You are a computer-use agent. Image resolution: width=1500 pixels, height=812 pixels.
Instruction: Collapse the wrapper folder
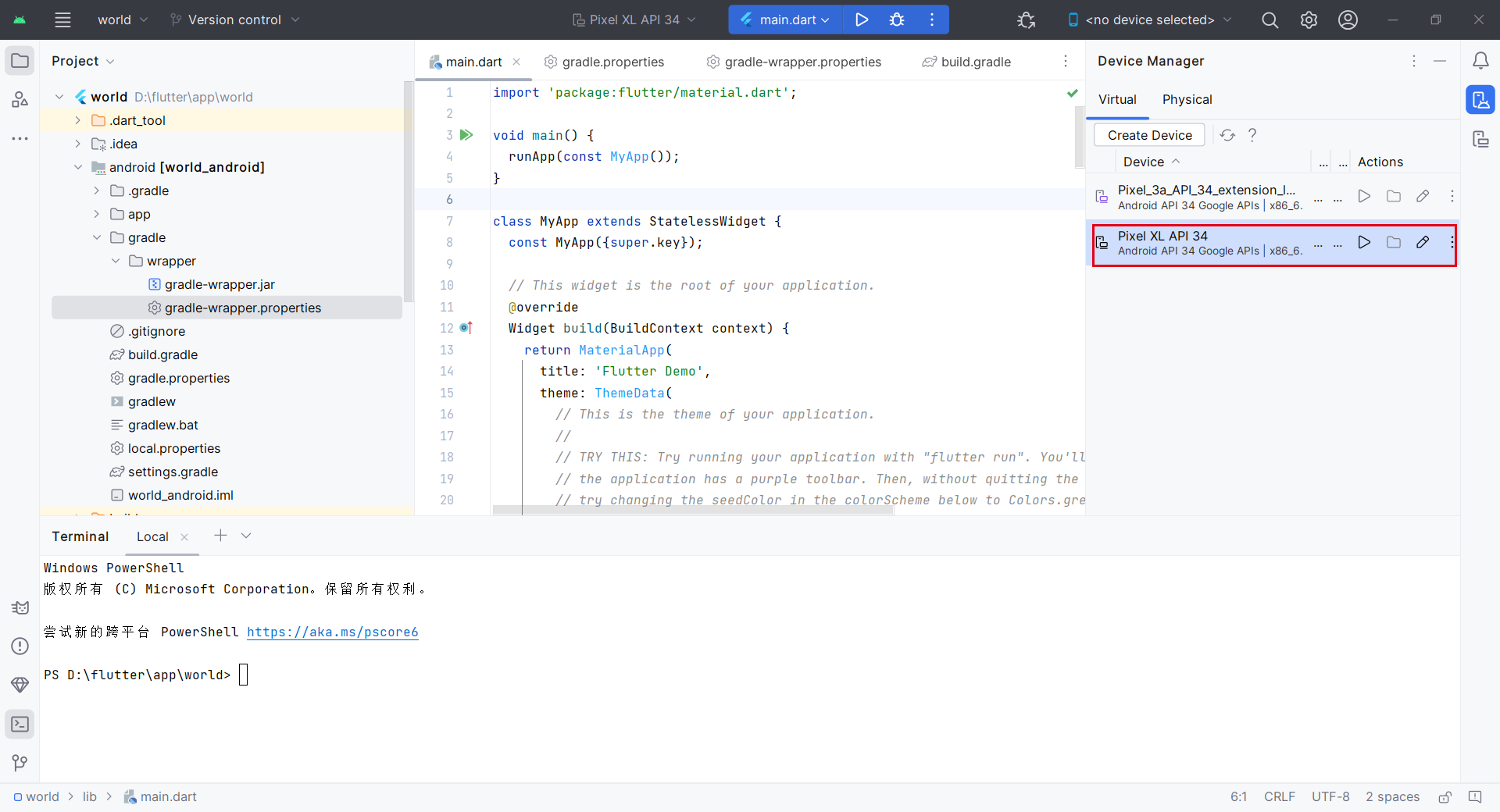[116, 261]
